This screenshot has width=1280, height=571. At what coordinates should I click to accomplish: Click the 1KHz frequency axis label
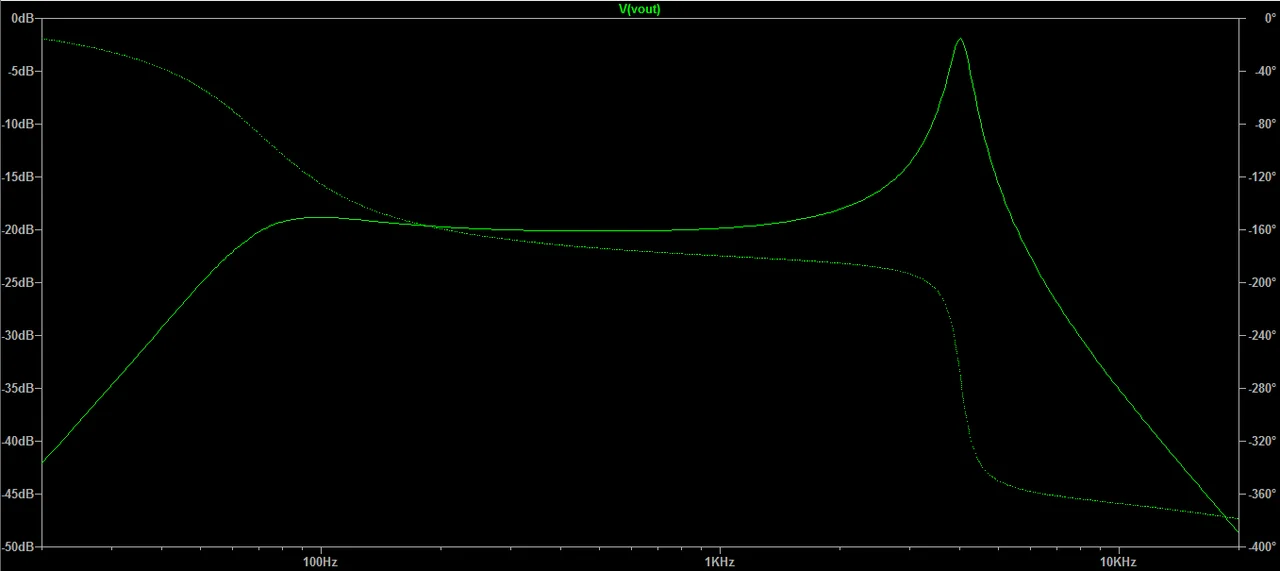pyautogui.click(x=719, y=562)
